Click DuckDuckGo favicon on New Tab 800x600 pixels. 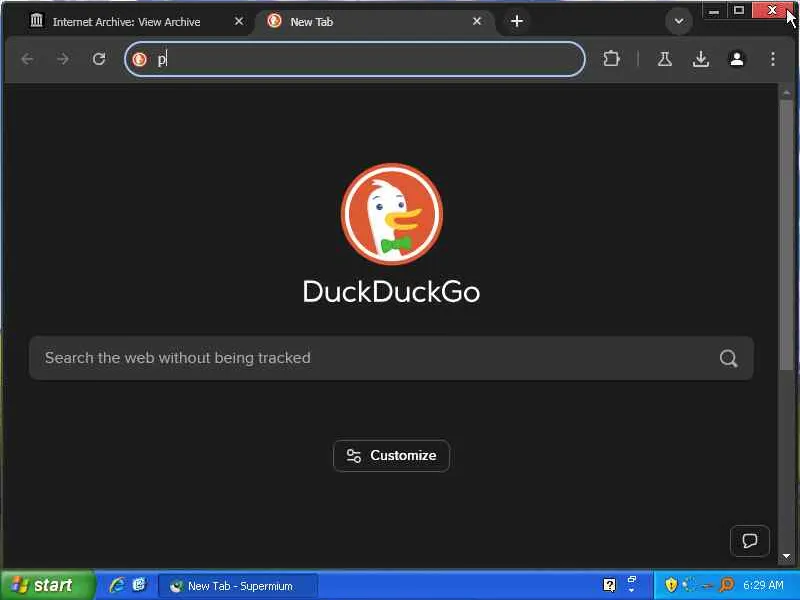[274, 21]
